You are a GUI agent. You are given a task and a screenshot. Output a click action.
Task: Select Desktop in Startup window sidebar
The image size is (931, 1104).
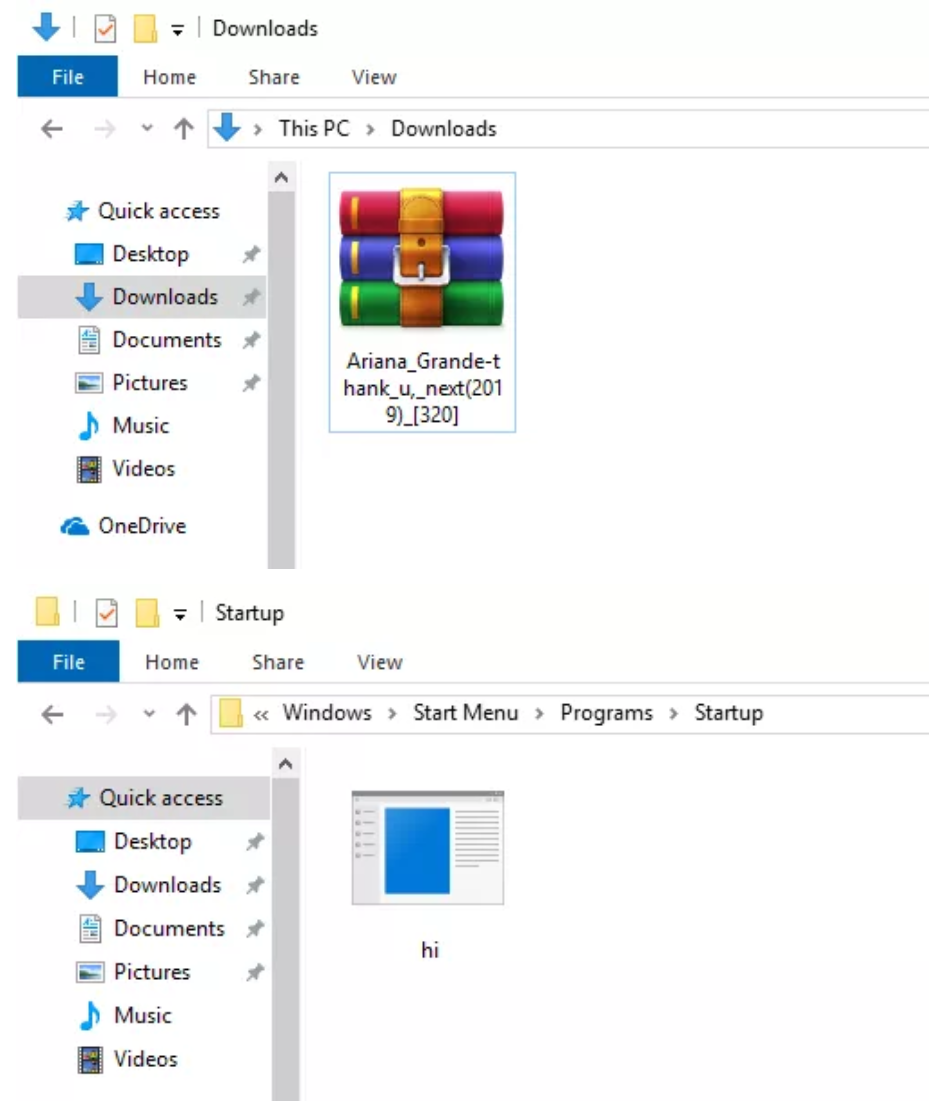pos(144,841)
